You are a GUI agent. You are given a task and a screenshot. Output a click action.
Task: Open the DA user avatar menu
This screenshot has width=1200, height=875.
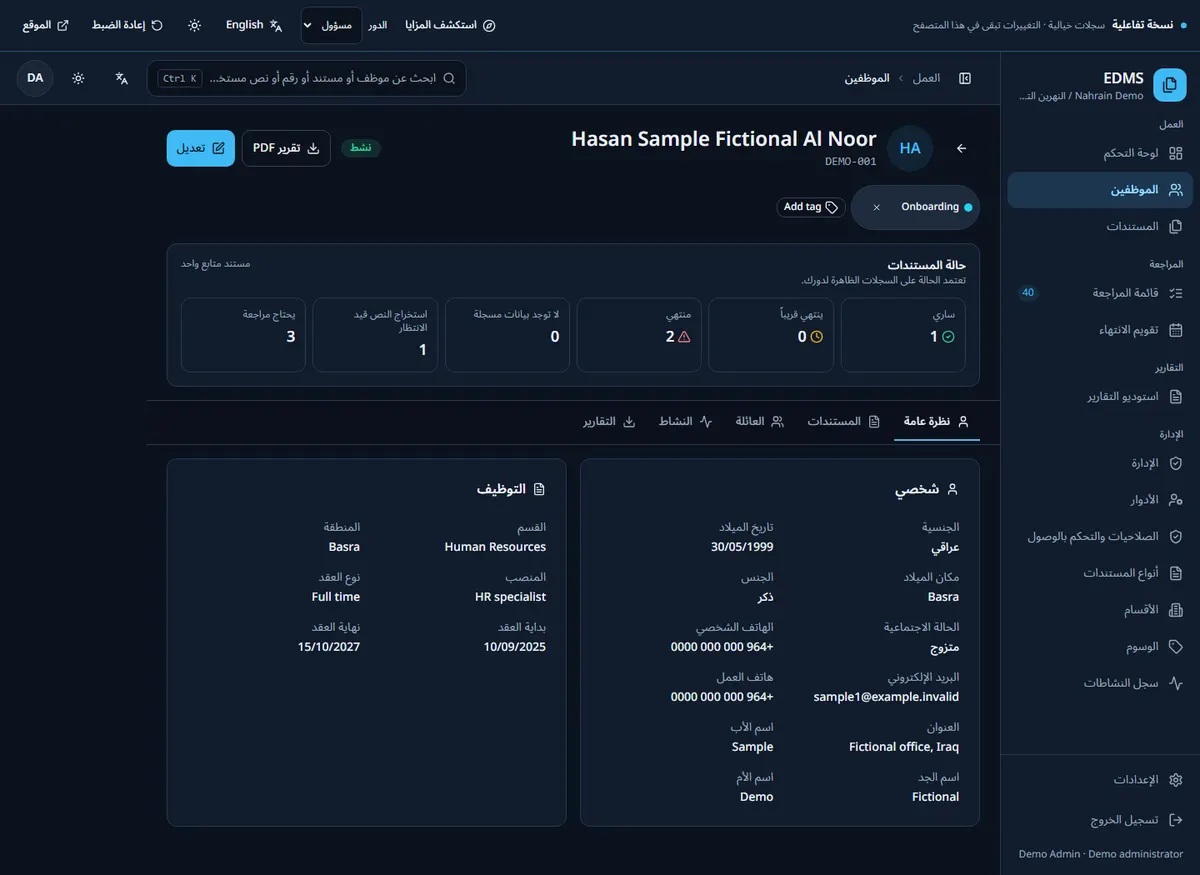click(35, 78)
